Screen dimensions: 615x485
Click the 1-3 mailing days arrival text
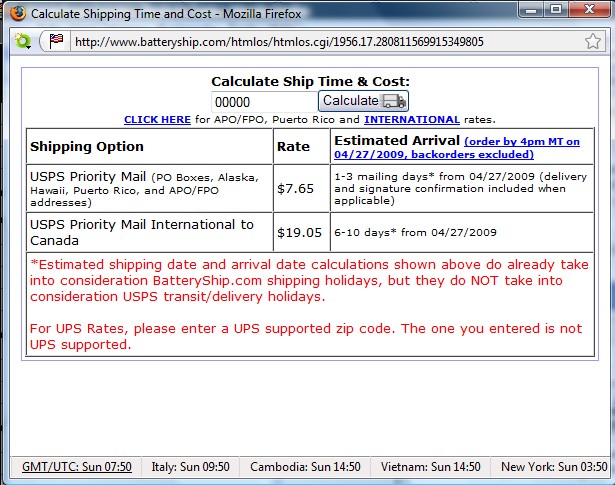[x=460, y=189]
